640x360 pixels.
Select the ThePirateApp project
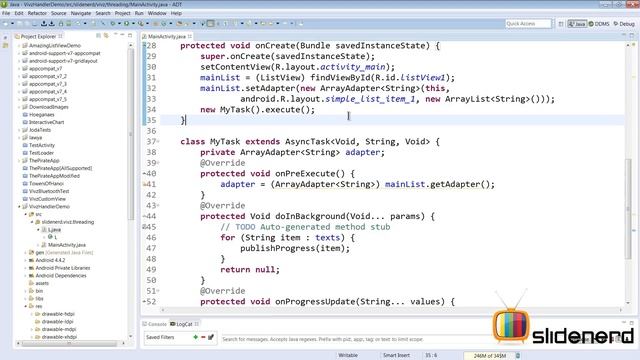pos(44,161)
